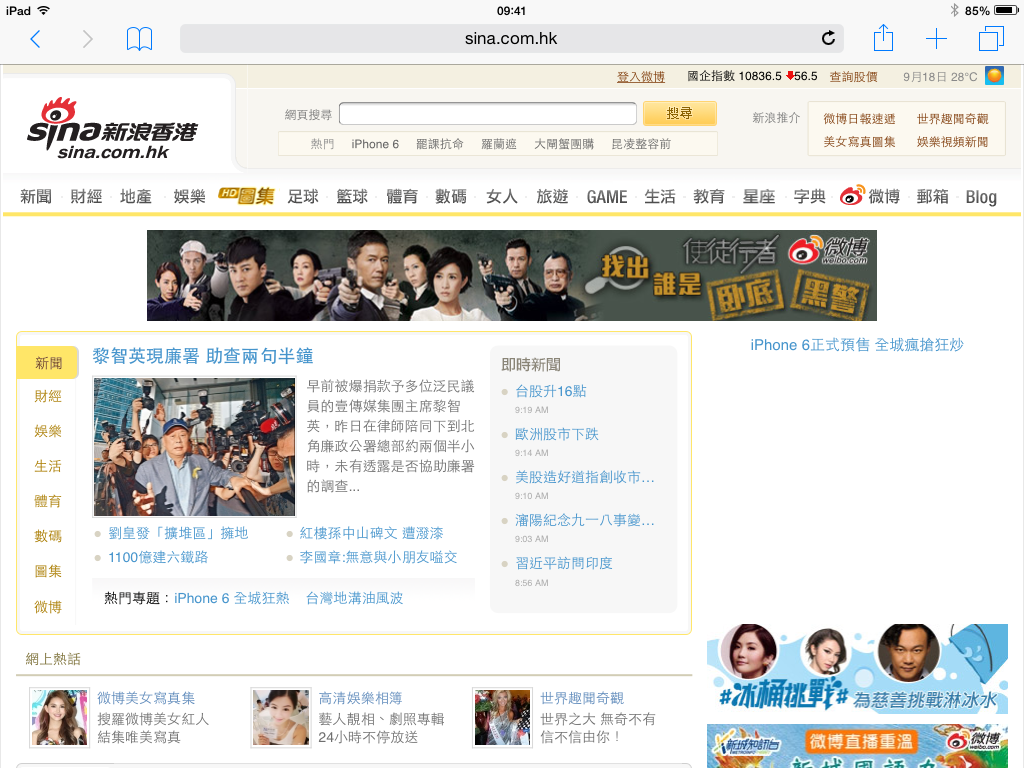This screenshot has width=1024, height=768.
Task: Reload the page with the refresh icon
Action: [x=828, y=39]
